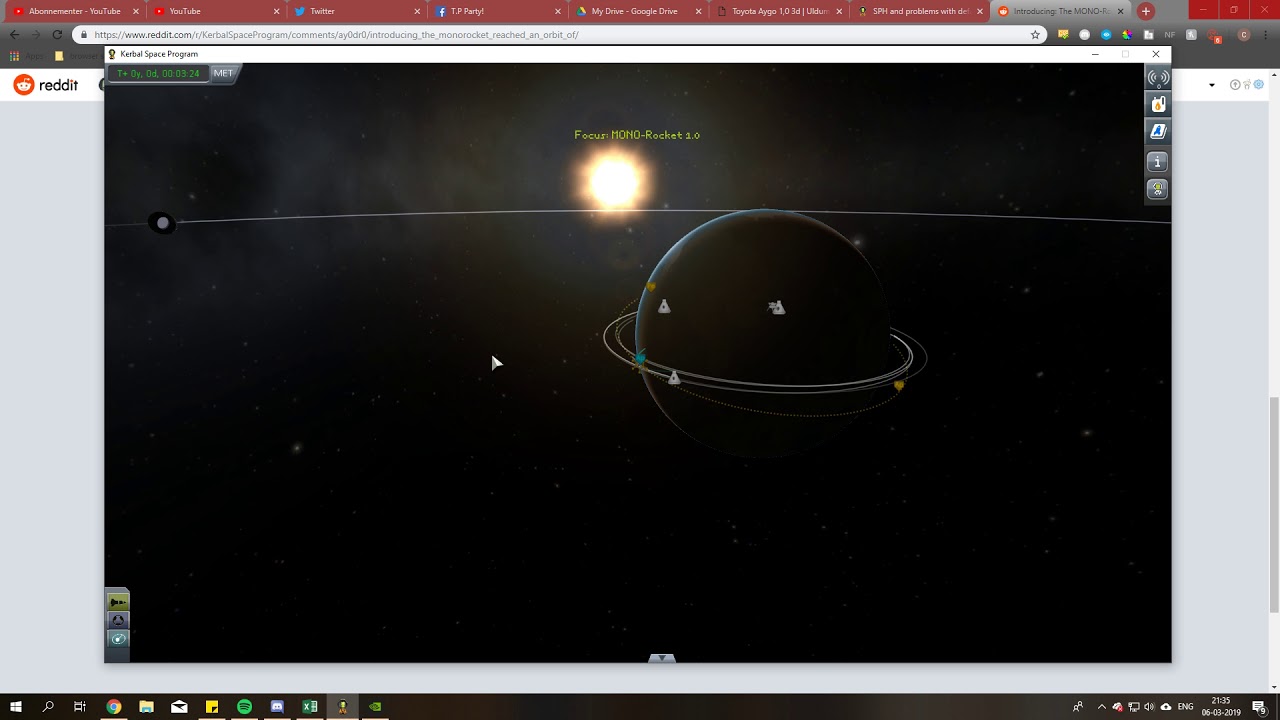The image size is (1280, 720).
Task: Click the page scrollbar thumb
Action: (x=1273, y=505)
